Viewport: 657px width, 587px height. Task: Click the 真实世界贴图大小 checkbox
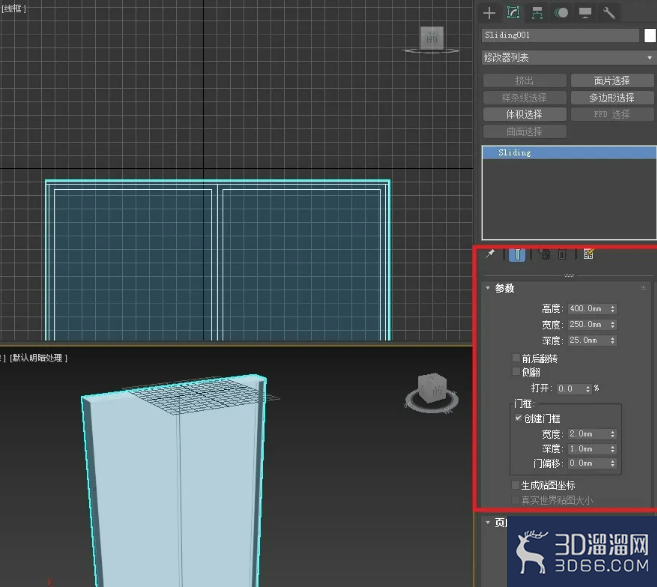tap(515, 500)
